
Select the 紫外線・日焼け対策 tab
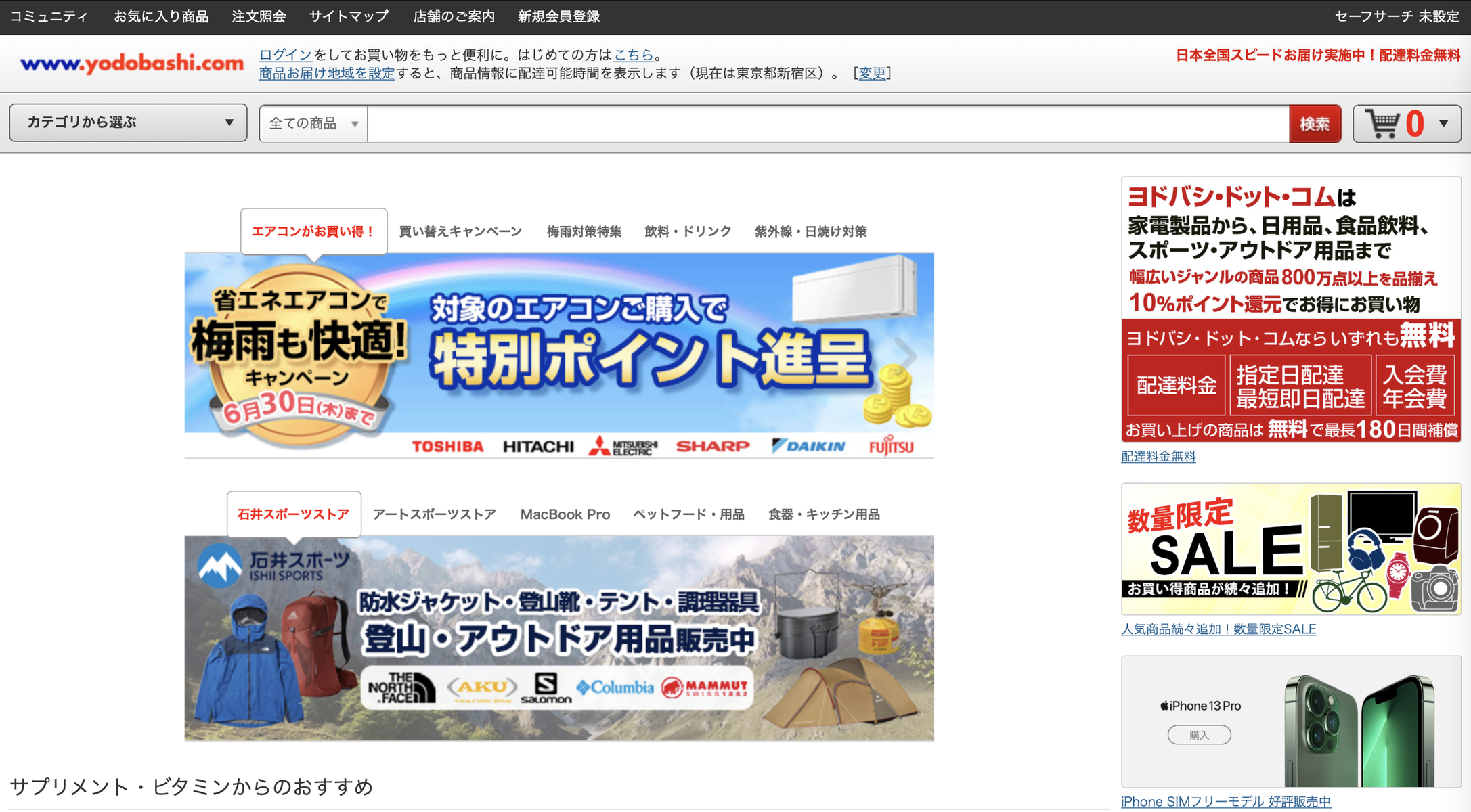(x=811, y=231)
